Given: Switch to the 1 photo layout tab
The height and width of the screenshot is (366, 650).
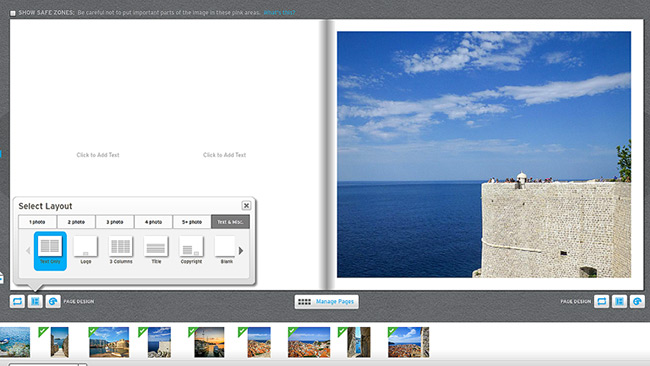Looking at the screenshot, I should point(37,222).
